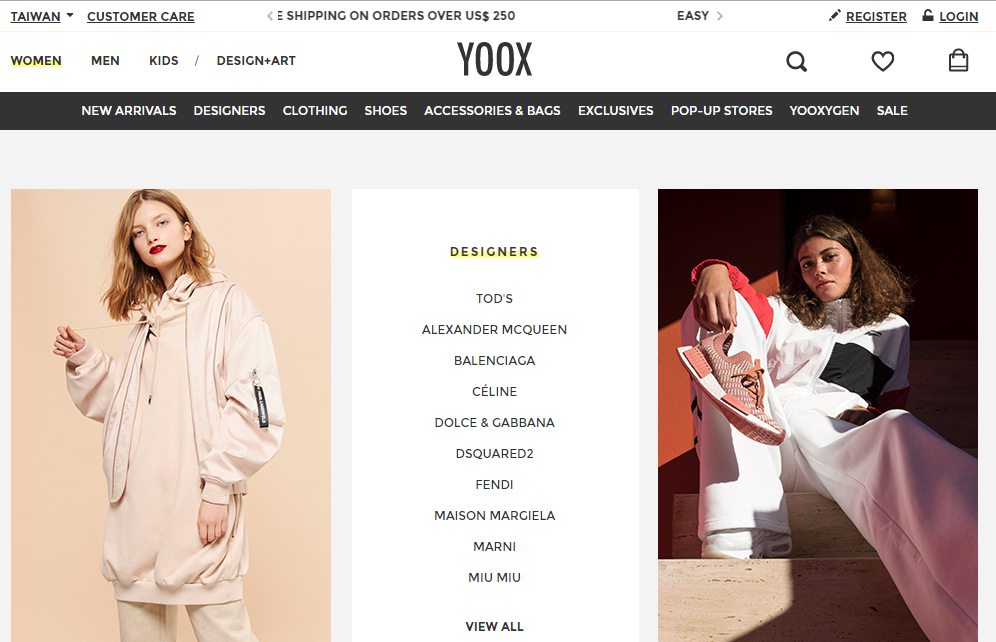Open the shopping bag icon
Viewport: 996px width, 642px height.
(x=958, y=60)
